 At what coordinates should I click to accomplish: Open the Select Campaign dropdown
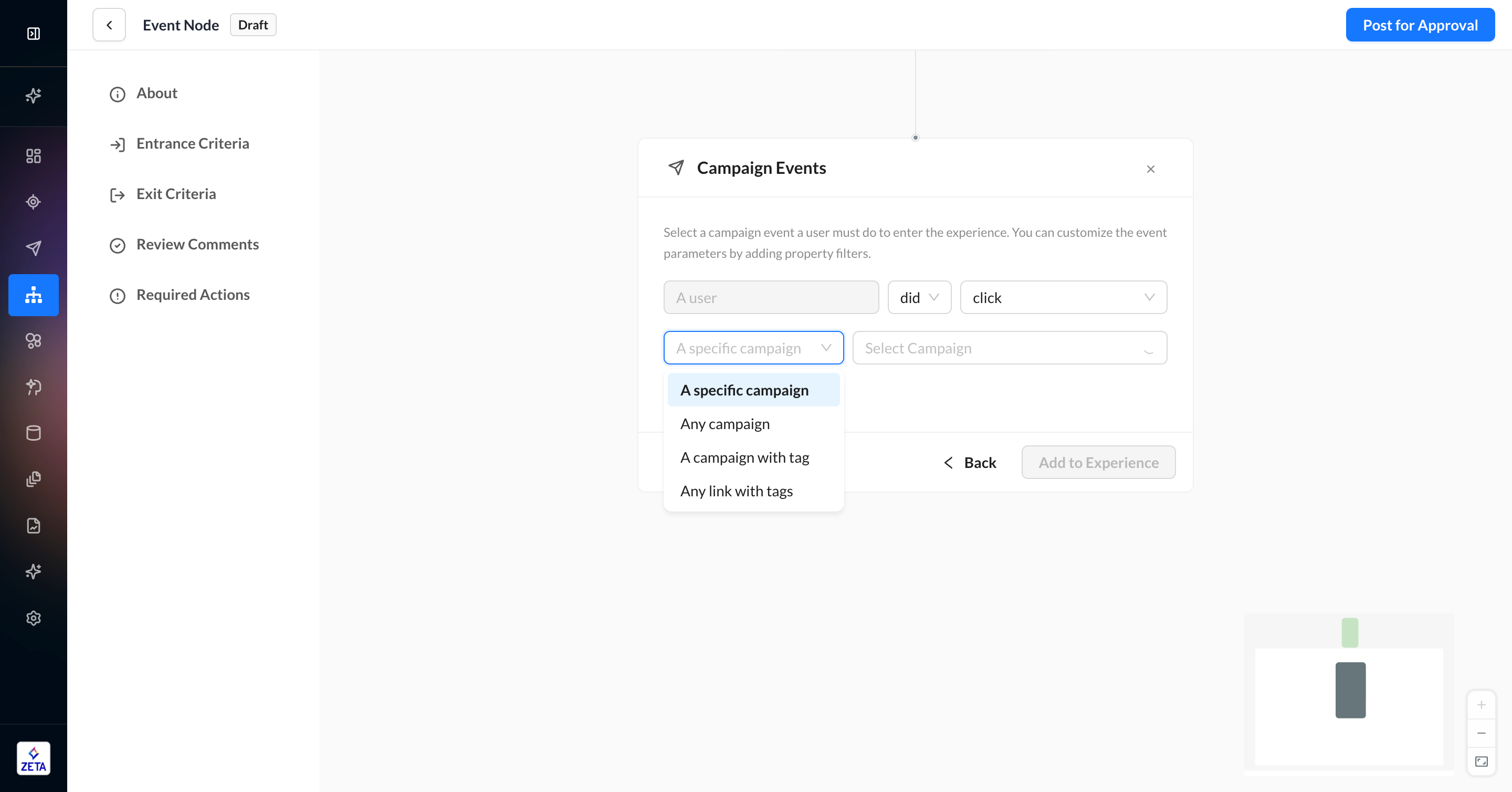[1009, 348]
